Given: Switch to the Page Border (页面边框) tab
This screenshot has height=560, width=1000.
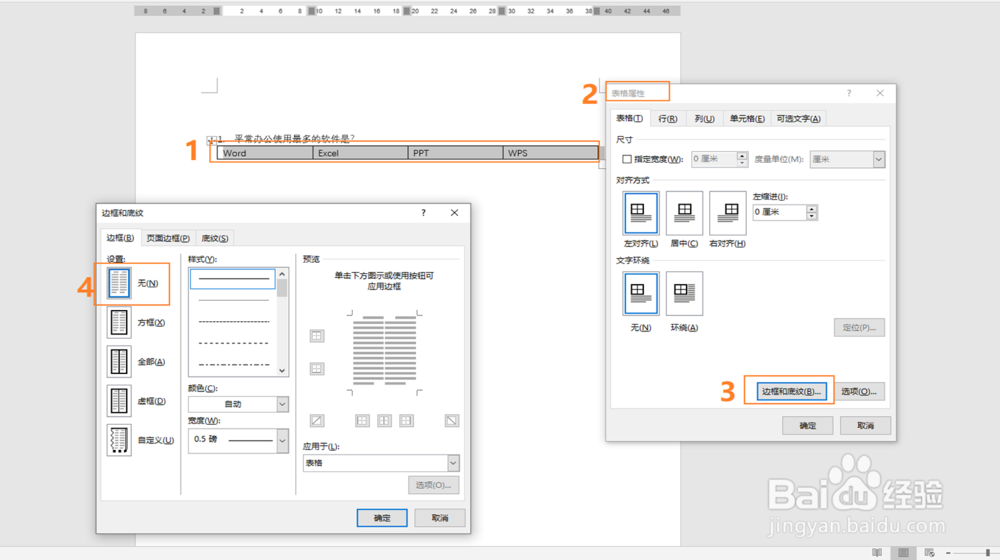Looking at the screenshot, I should coord(168,239).
